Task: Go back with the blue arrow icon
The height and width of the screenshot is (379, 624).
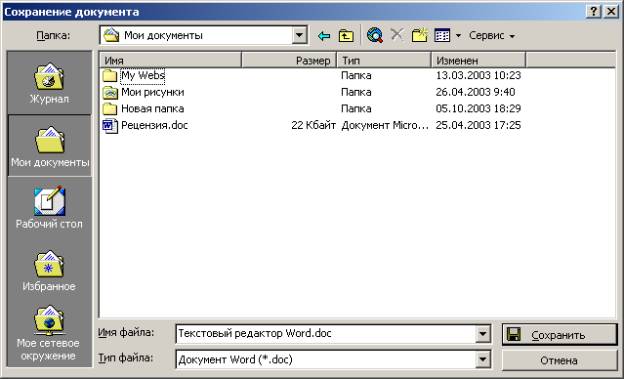Action: pos(324,36)
